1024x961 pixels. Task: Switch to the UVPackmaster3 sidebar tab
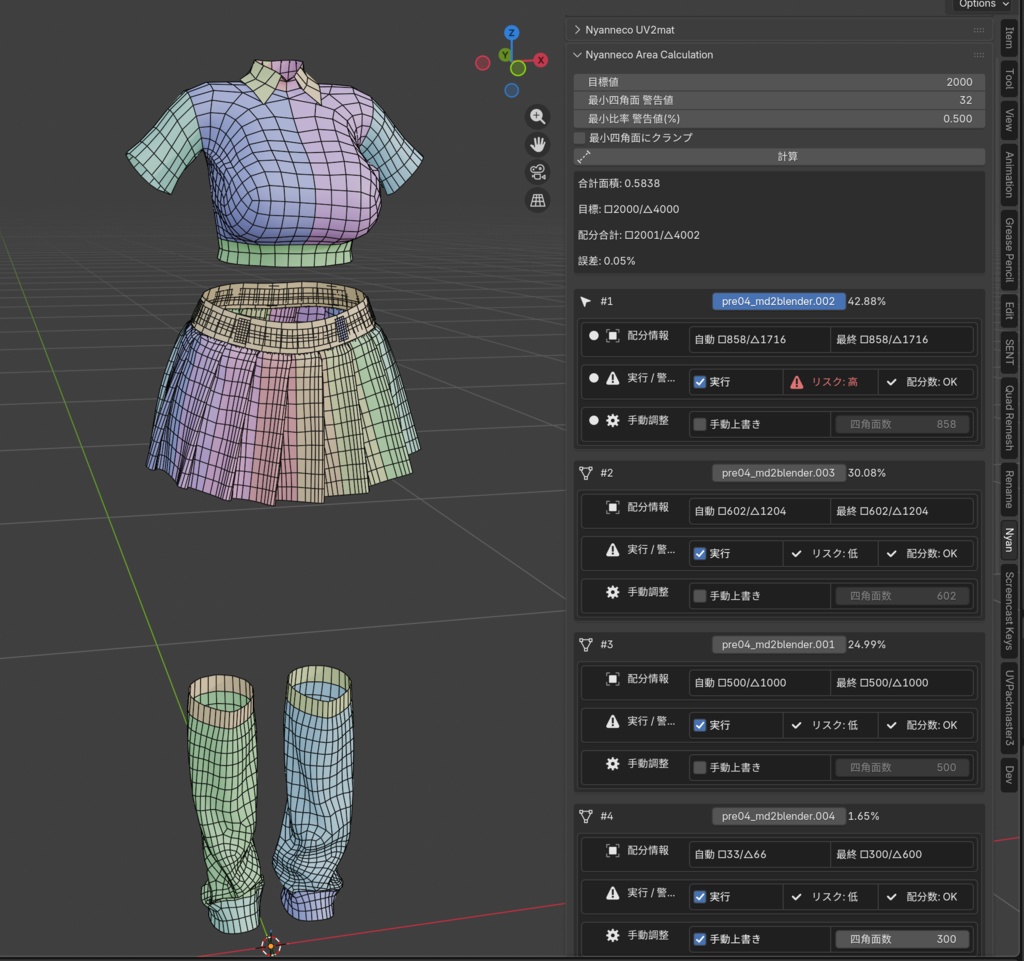pos(1009,708)
